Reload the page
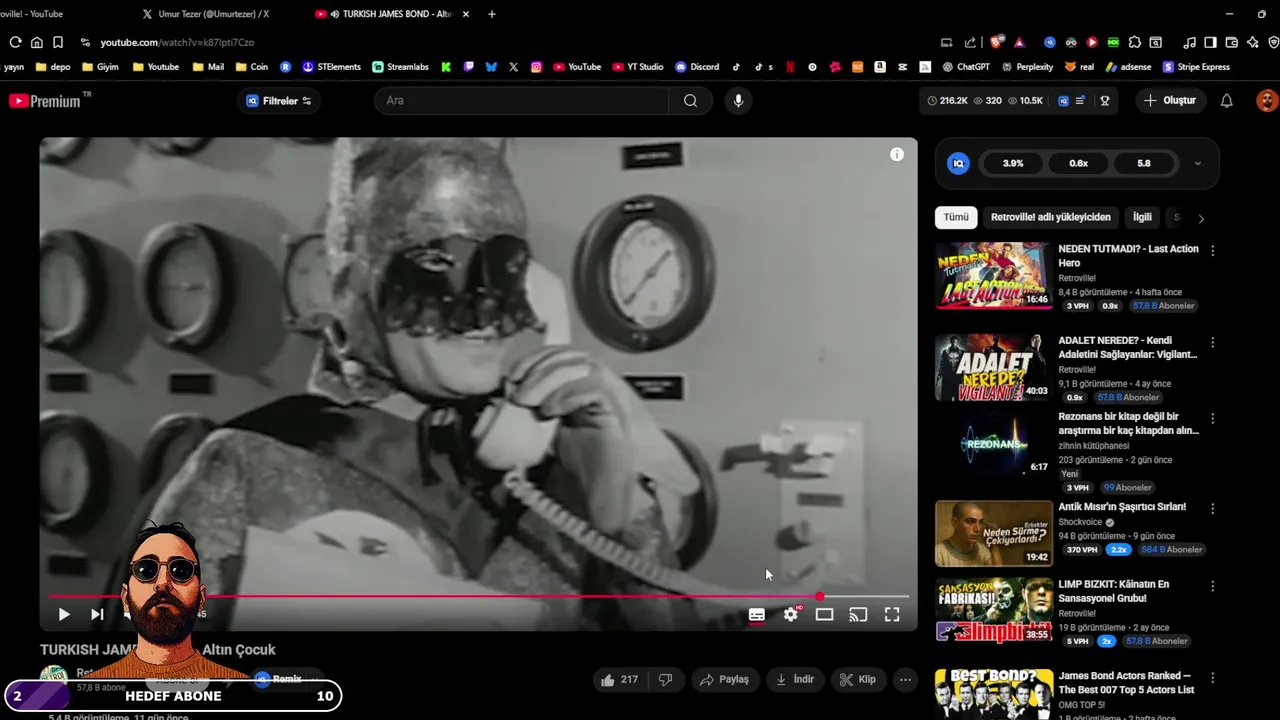 click(x=15, y=42)
